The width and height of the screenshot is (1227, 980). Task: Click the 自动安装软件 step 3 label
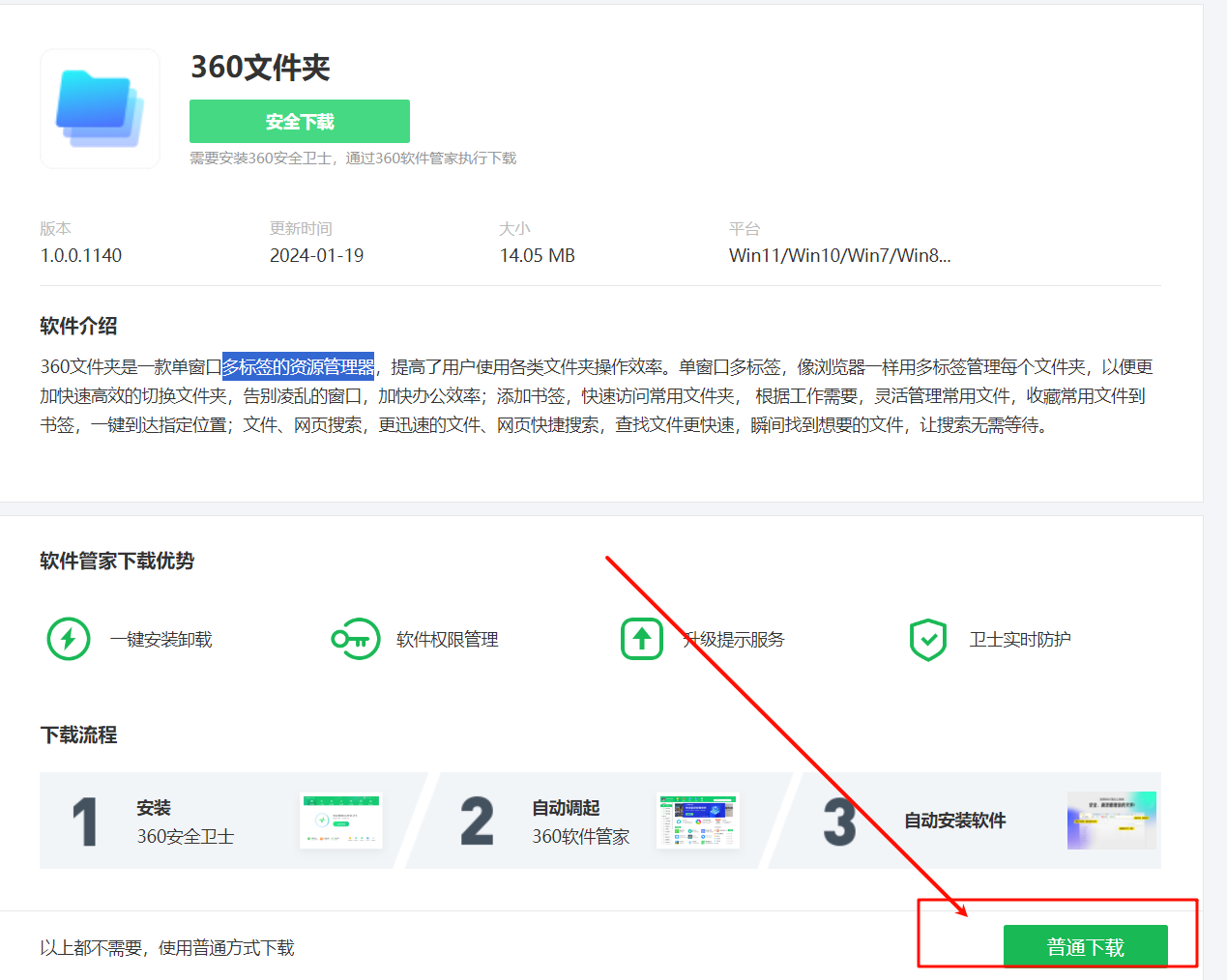pos(955,821)
